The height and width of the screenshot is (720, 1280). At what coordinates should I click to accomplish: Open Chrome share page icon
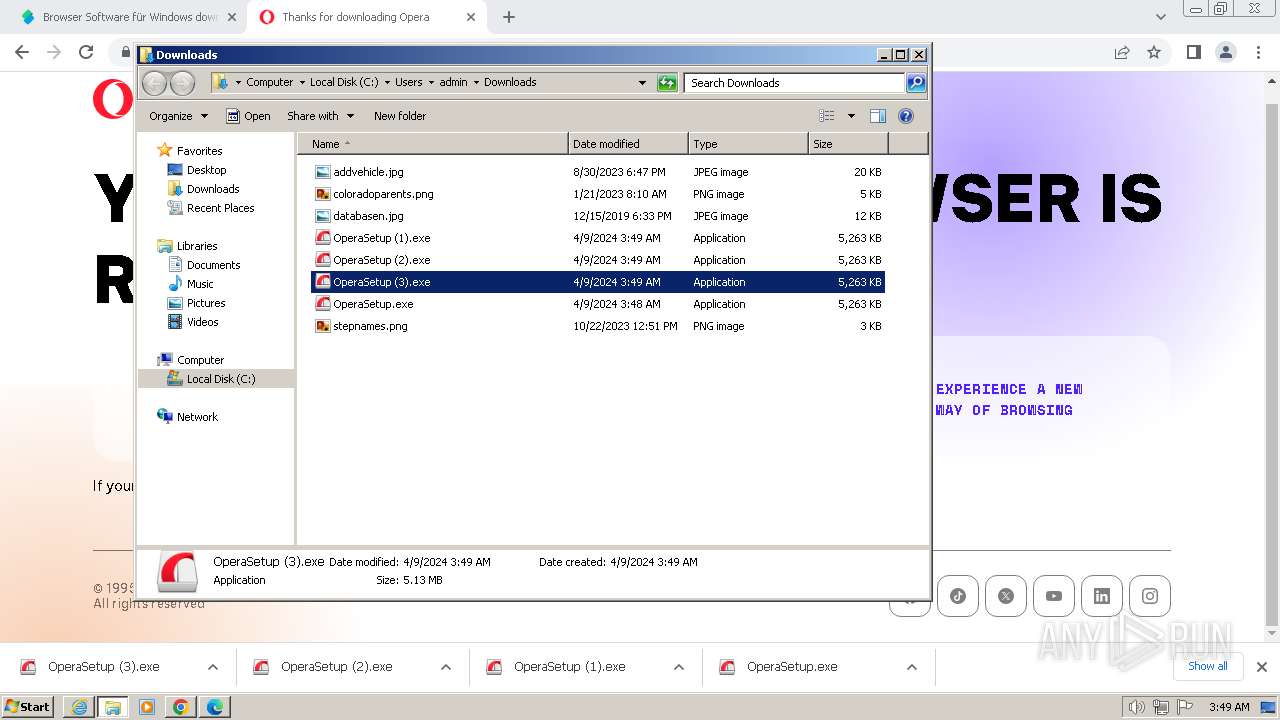[1122, 52]
